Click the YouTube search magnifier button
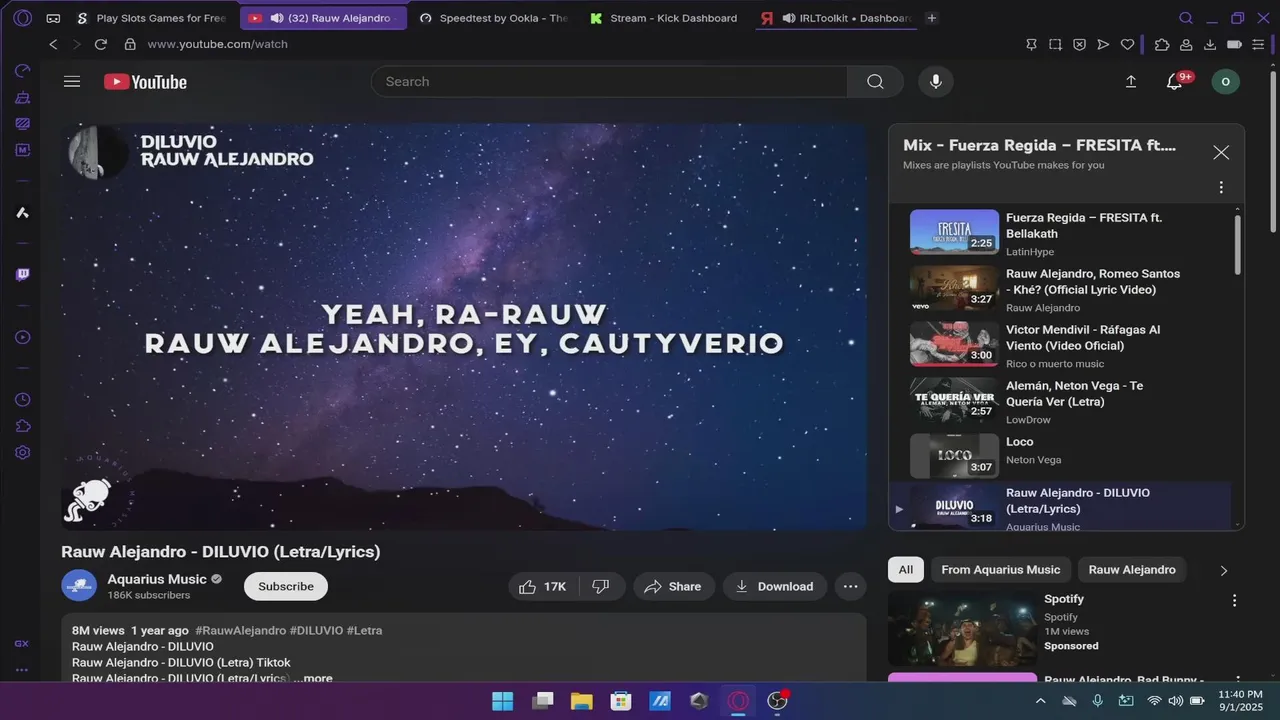This screenshot has height=720, width=1280. click(875, 82)
